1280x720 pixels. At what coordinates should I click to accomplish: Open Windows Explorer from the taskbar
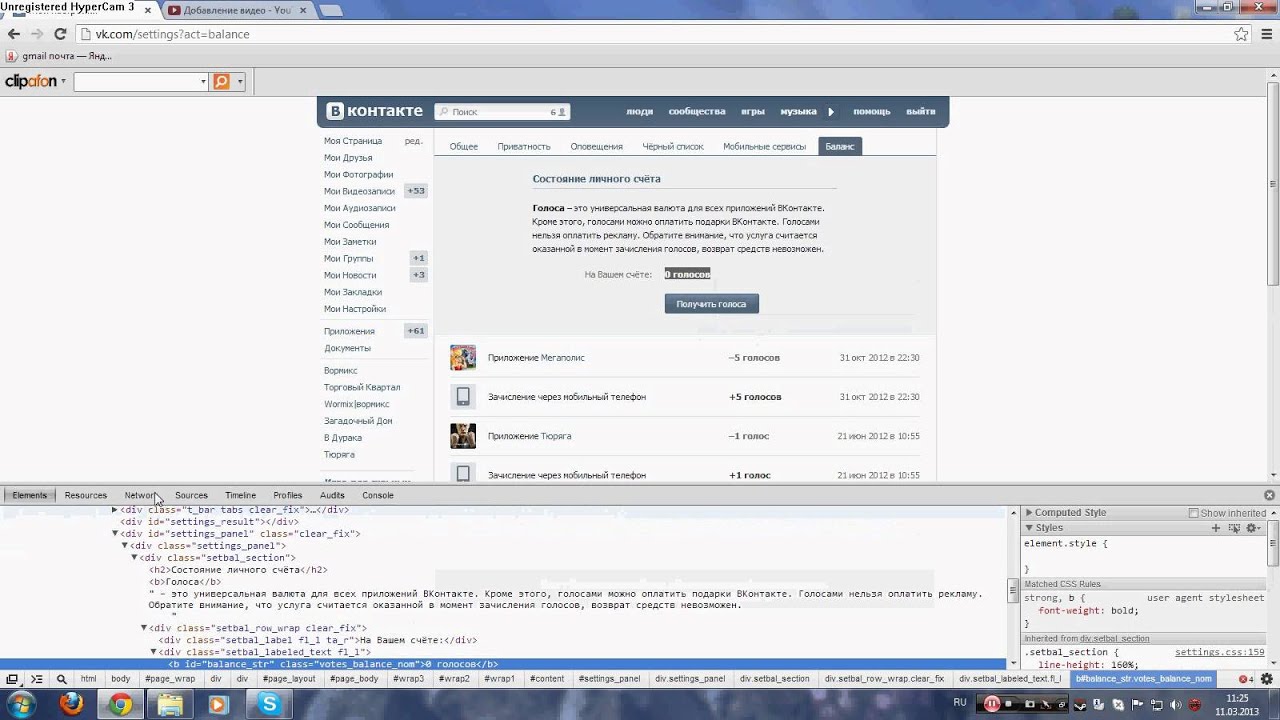pos(170,705)
